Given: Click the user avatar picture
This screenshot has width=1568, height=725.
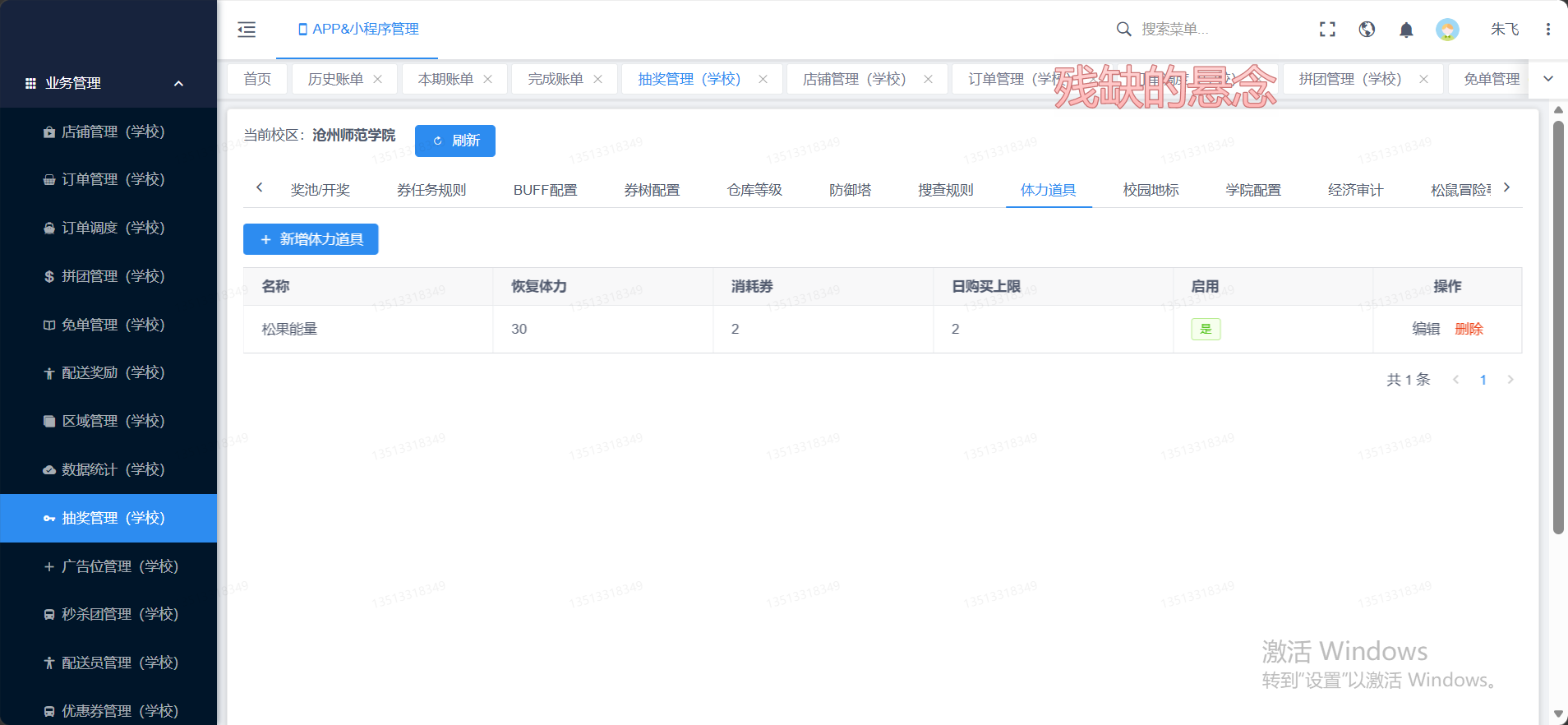Looking at the screenshot, I should [1447, 30].
